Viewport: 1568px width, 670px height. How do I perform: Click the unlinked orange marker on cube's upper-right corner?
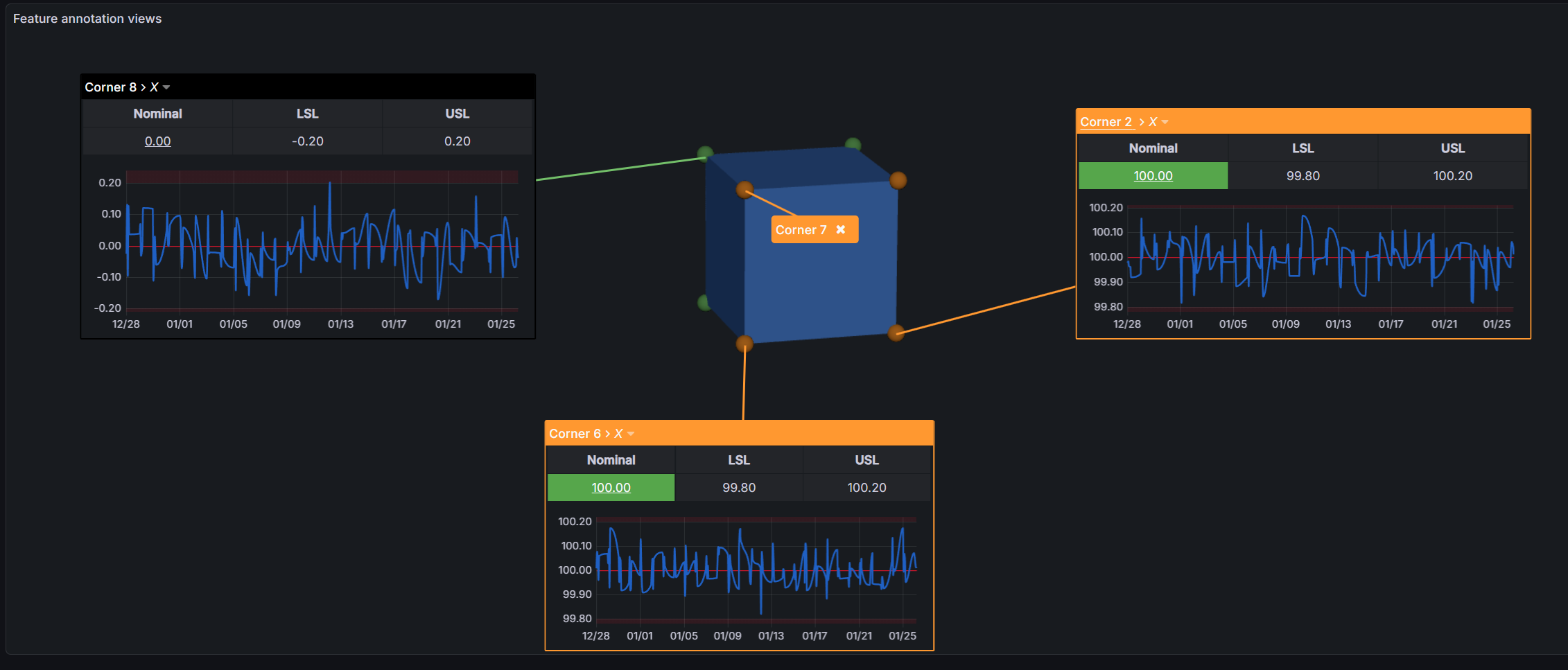pyautogui.click(x=898, y=180)
